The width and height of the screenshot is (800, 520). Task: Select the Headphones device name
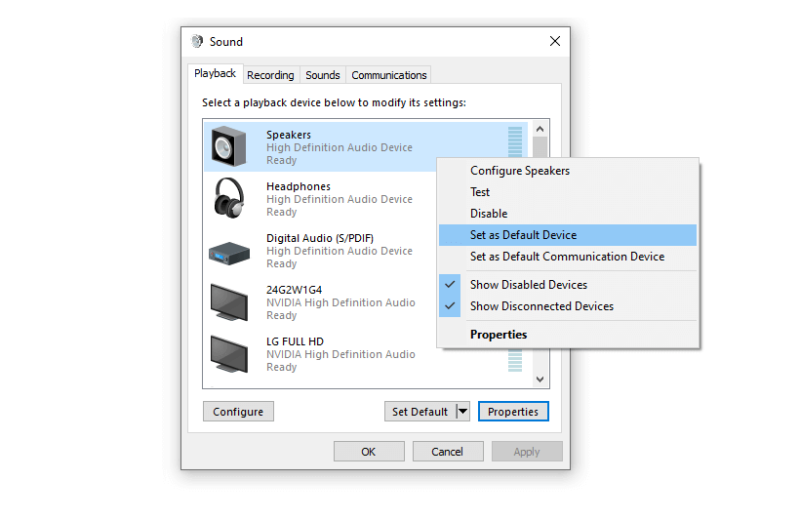tap(298, 186)
